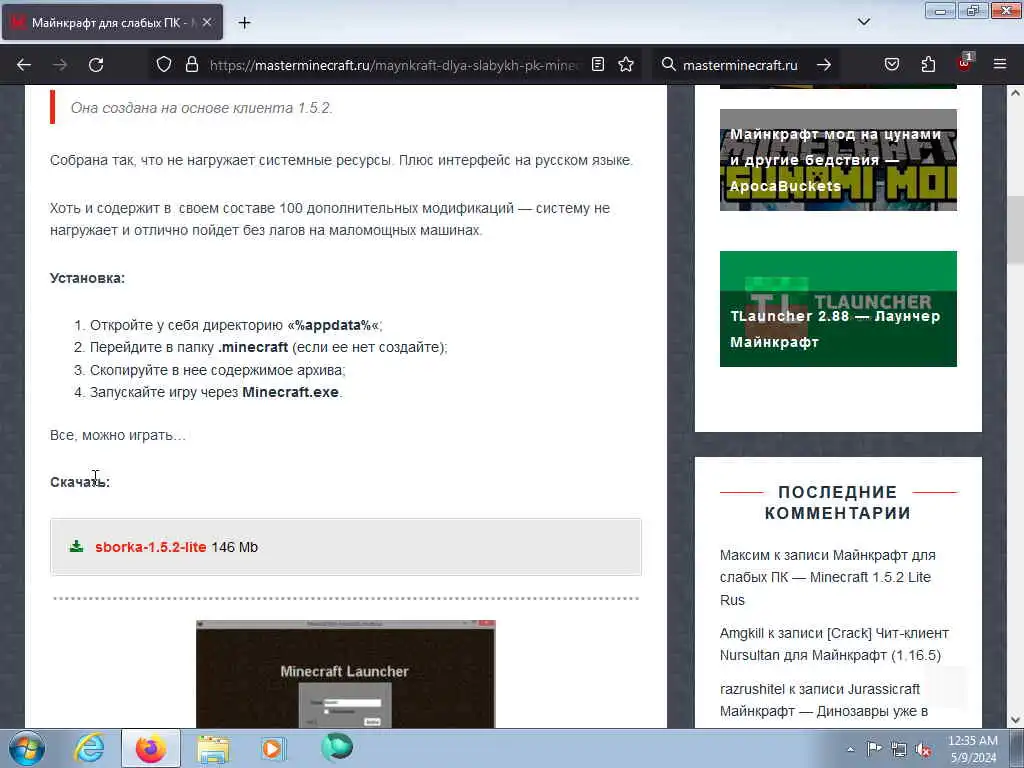The image size is (1024, 768).
Task: Toggle reader view icon
Action: coord(598,65)
